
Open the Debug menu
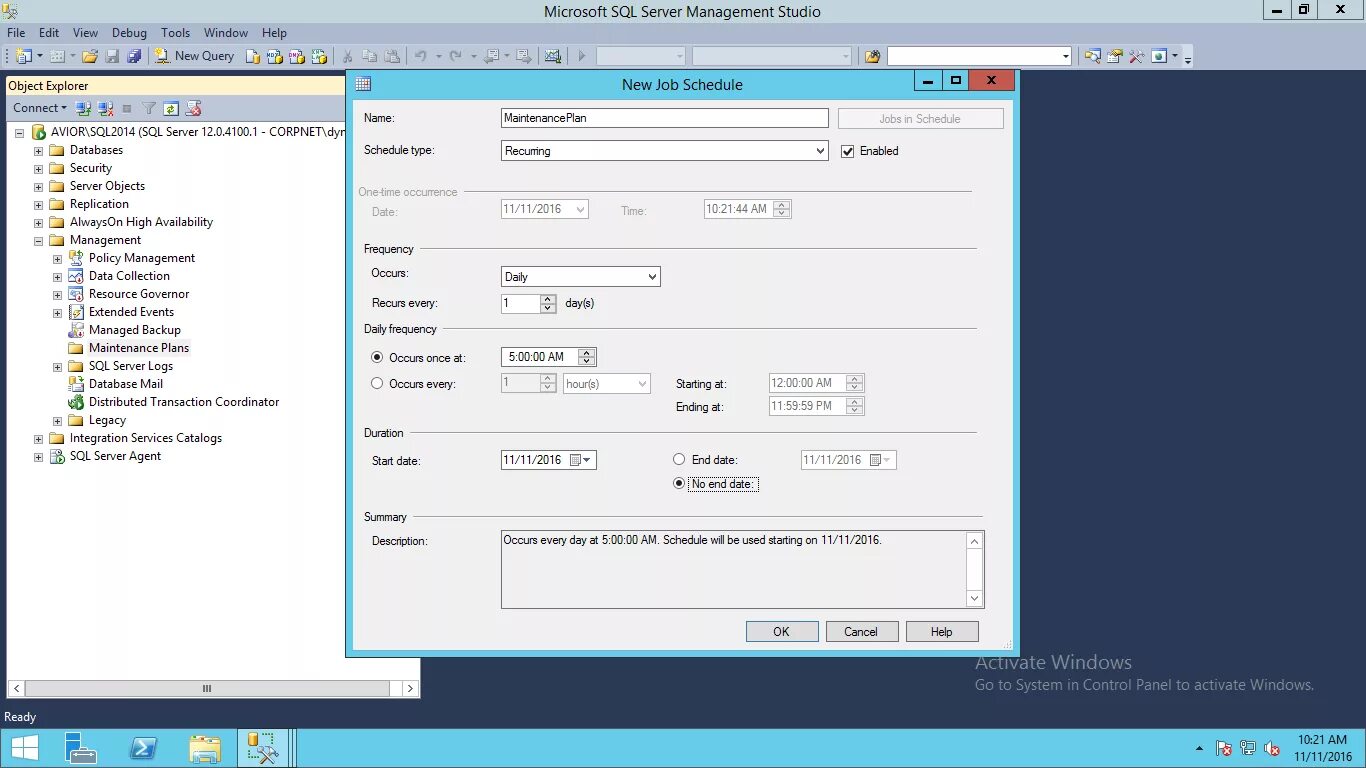[129, 33]
